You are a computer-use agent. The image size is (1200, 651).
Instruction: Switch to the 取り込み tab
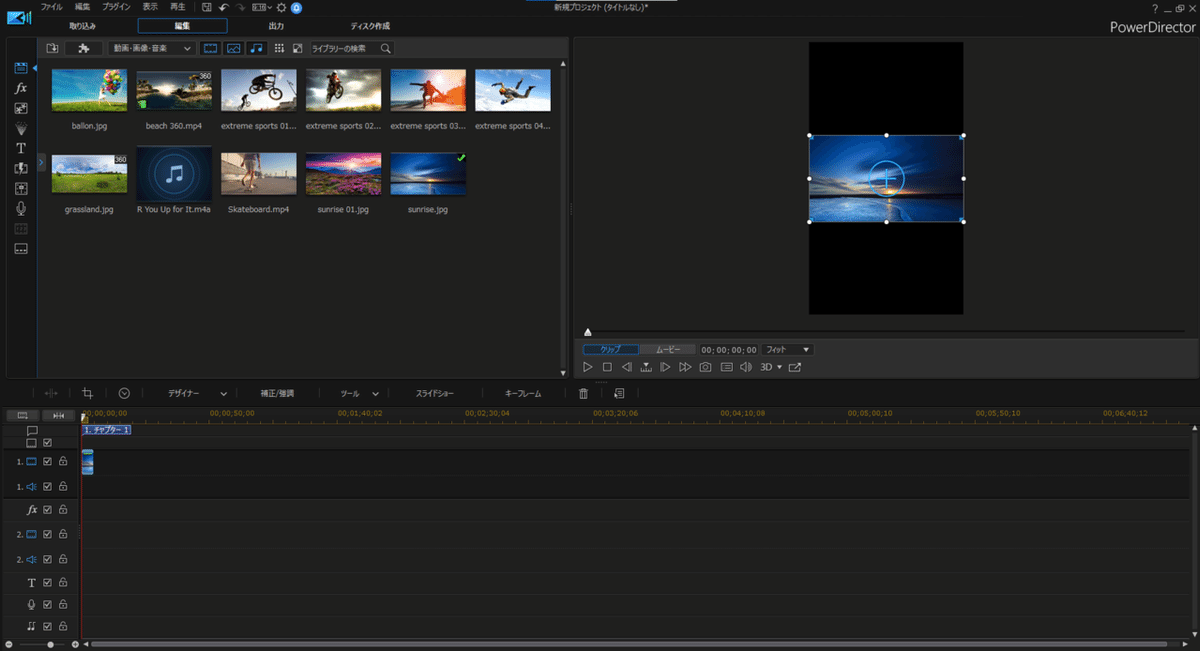(83, 26)
